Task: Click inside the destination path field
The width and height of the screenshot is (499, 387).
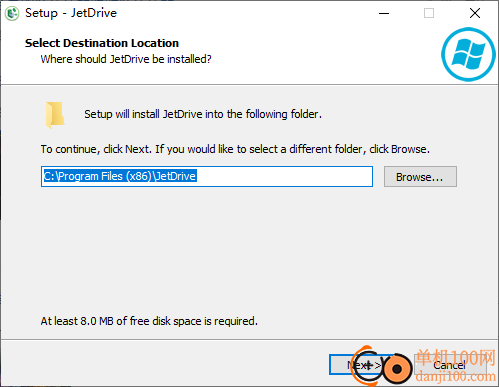Action: pyautogui.click(x=207, y=177)
